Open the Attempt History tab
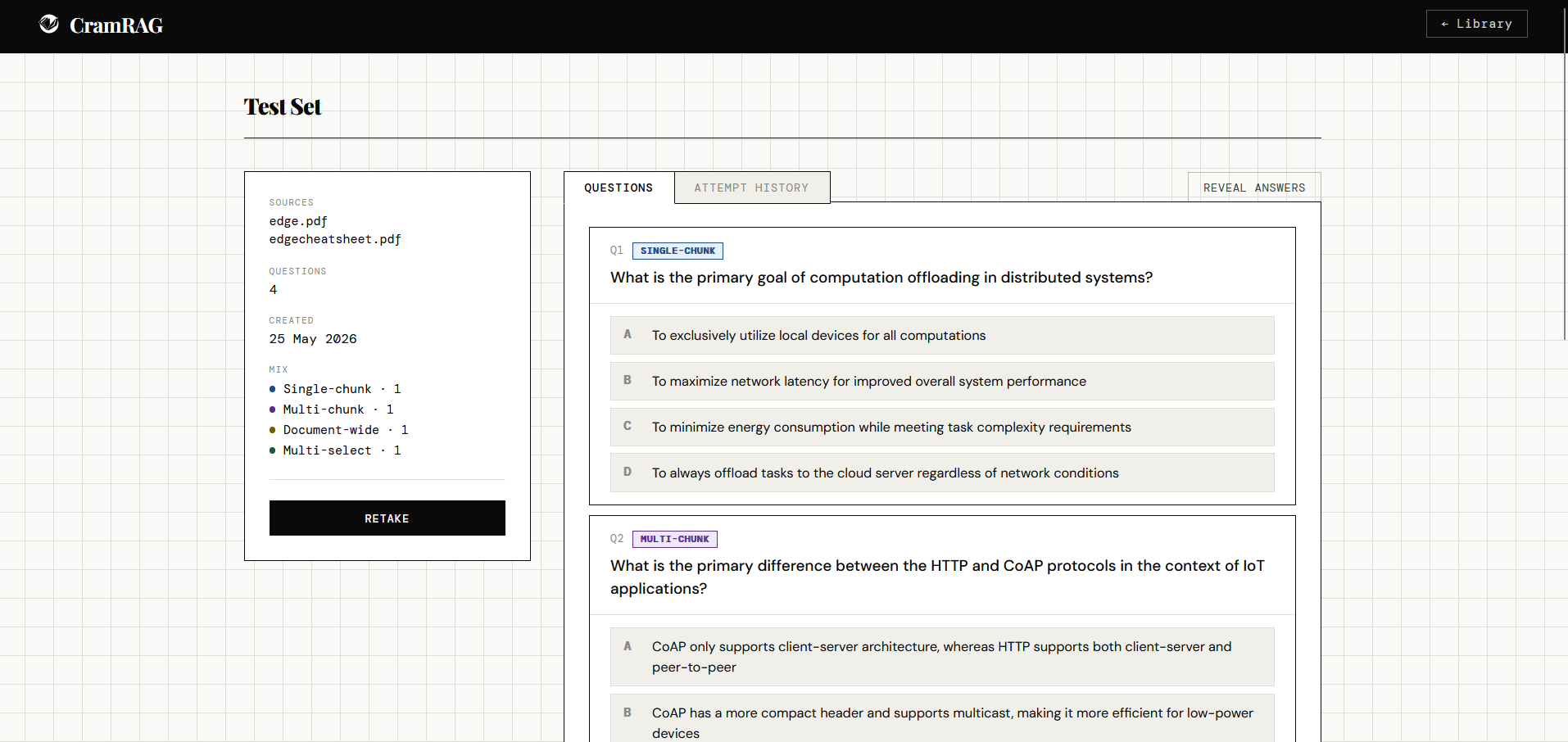The height and width of the screenshot is (742, 1568). tap(751, 188)
